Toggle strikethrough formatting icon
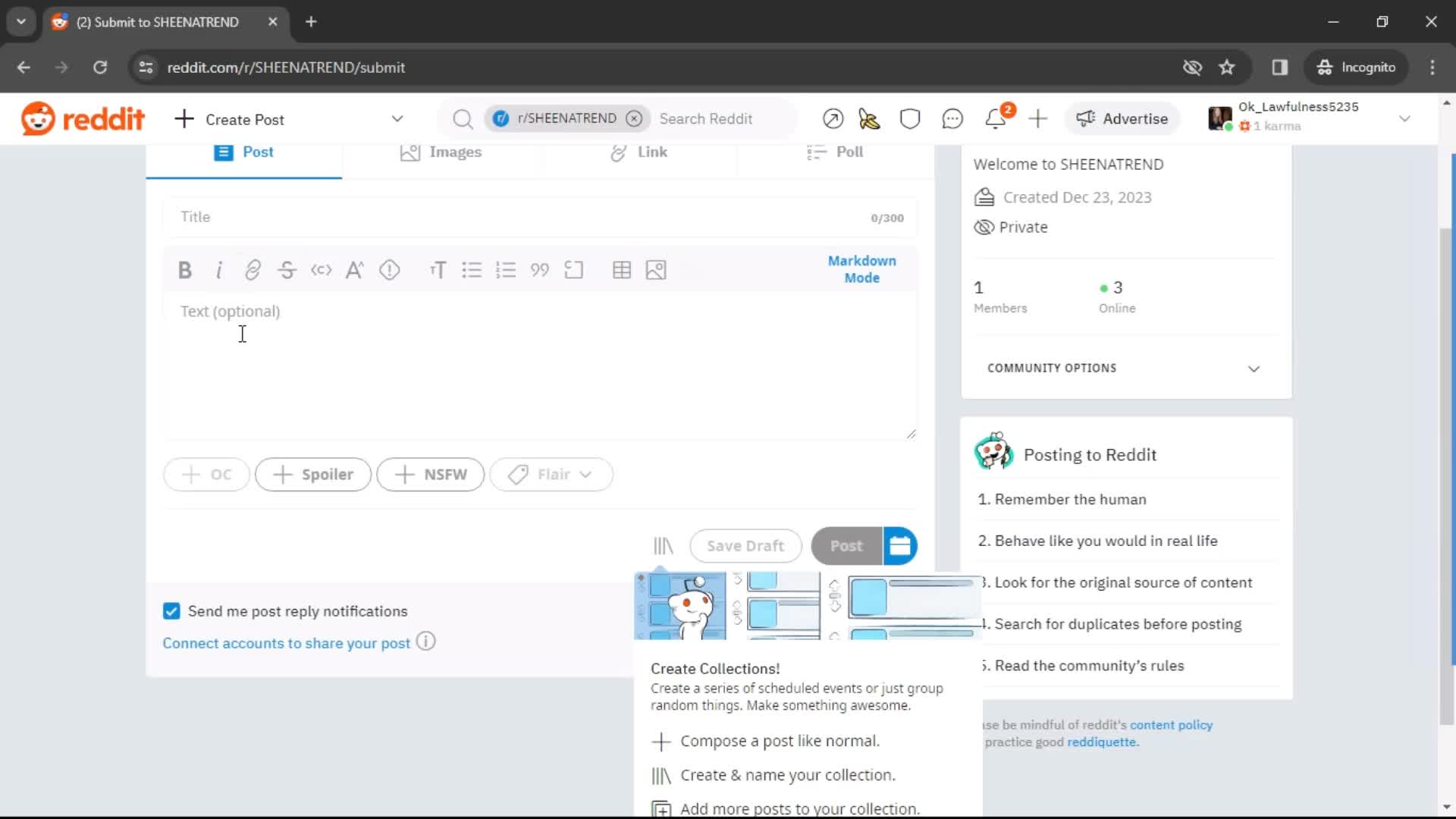 click(288, 270)
